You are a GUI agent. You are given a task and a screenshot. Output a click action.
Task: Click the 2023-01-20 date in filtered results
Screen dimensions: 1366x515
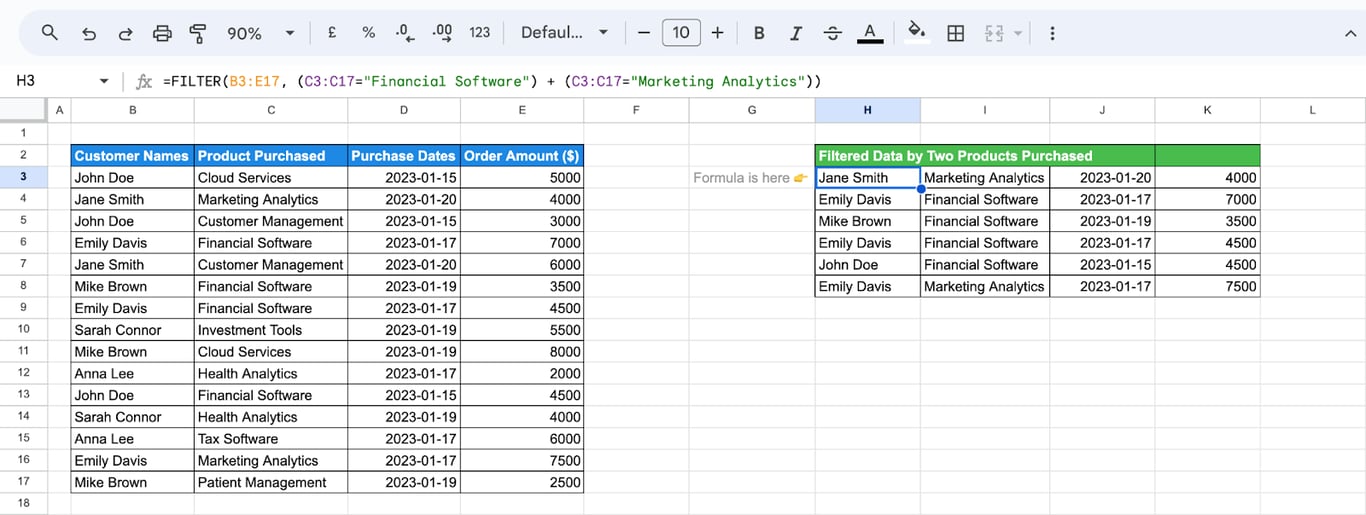coord(1102,177)
